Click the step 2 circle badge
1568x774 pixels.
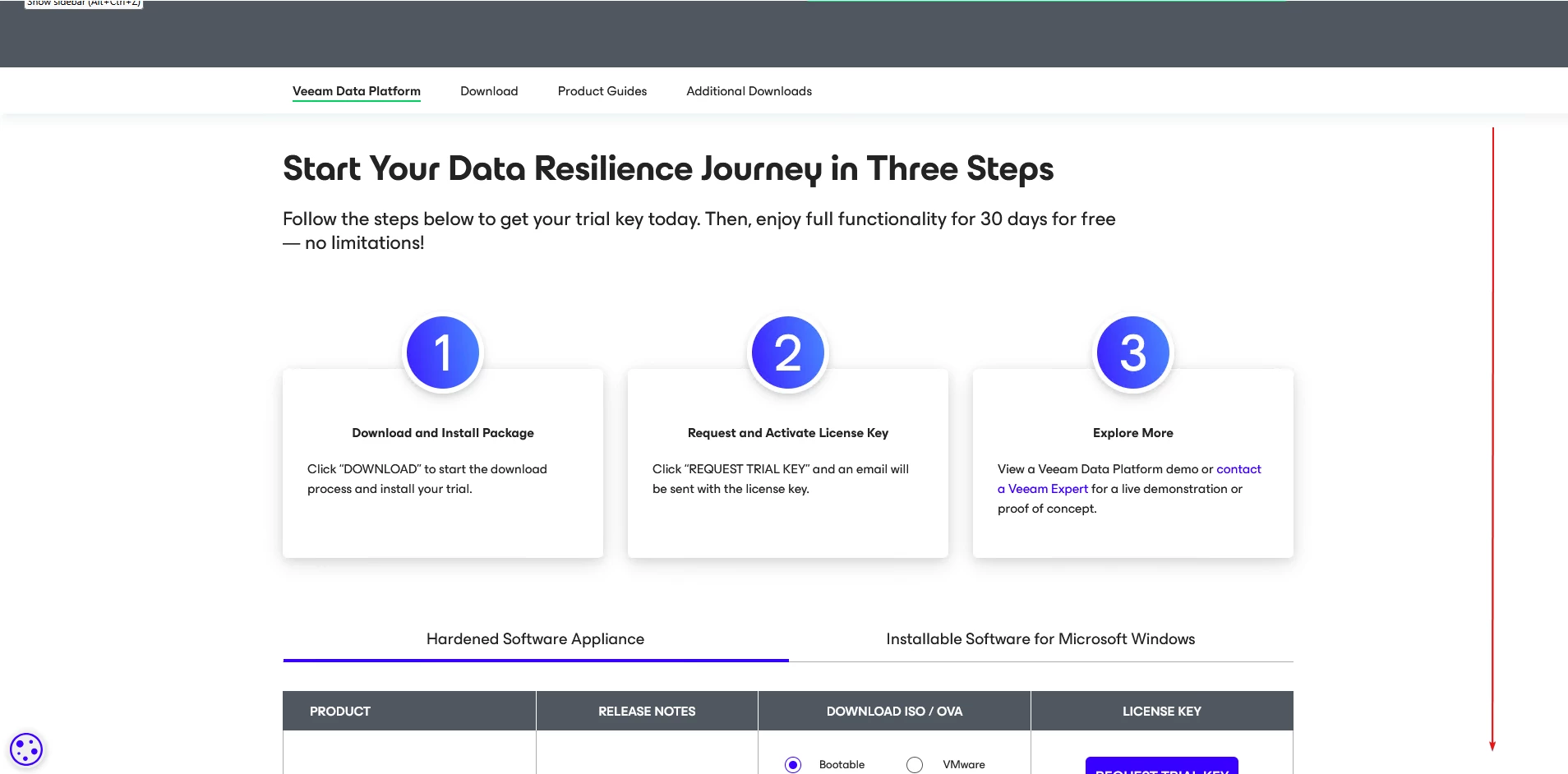[x=788, y=353]
